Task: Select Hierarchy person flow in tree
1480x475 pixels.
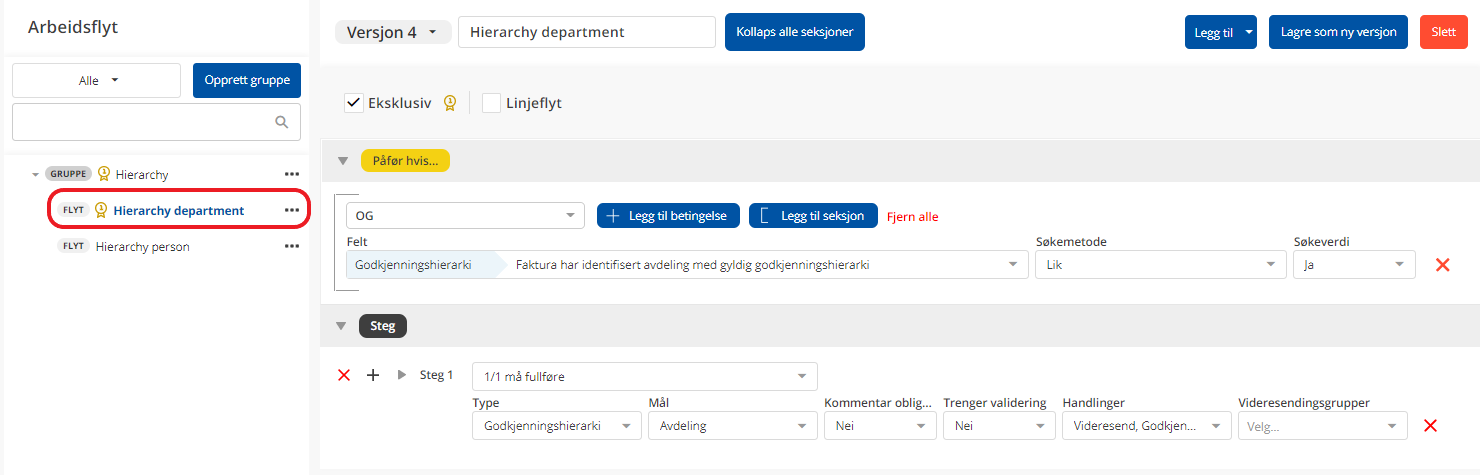Action: point(142,246)
